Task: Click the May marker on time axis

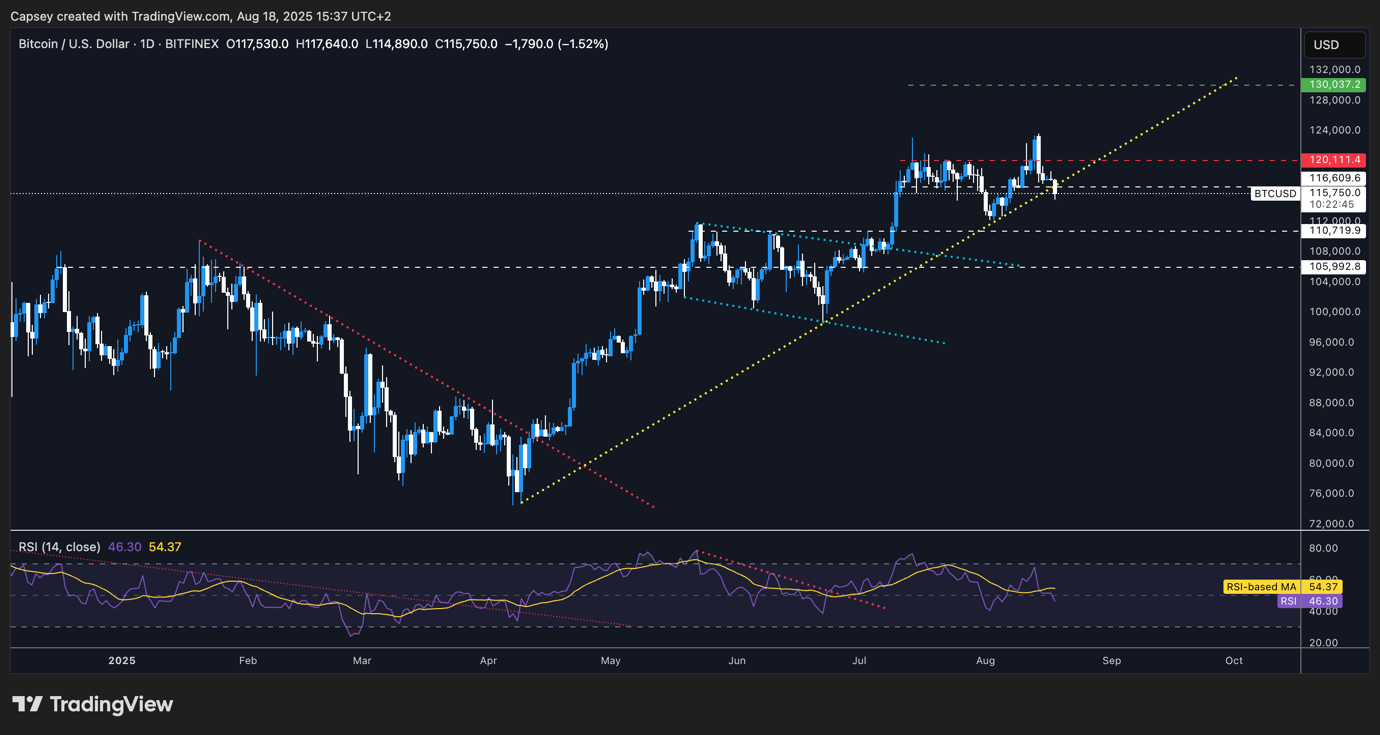Action: click(x=611, y=661)
